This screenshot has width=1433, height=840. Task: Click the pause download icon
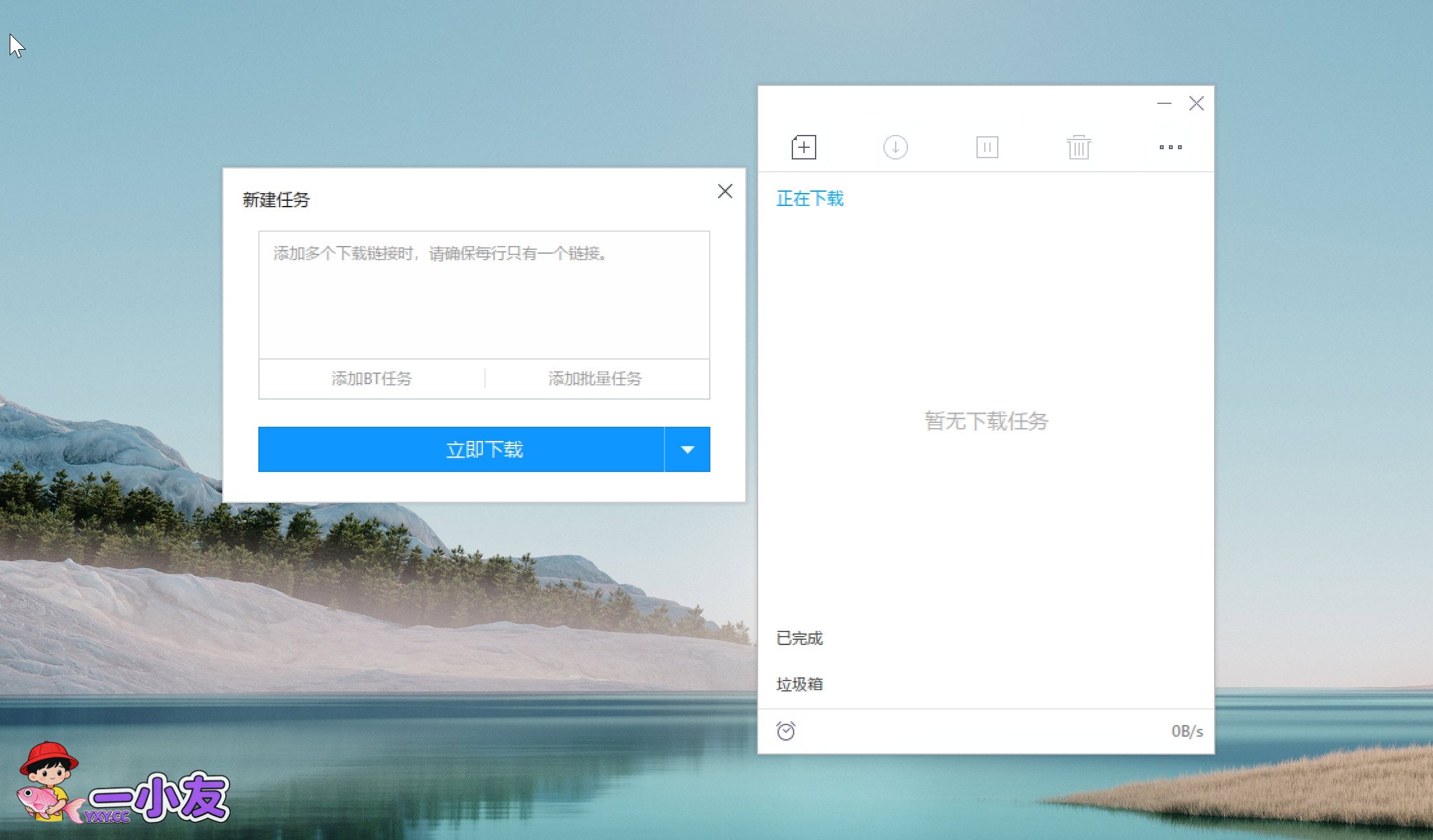click(x=987, y=147)
